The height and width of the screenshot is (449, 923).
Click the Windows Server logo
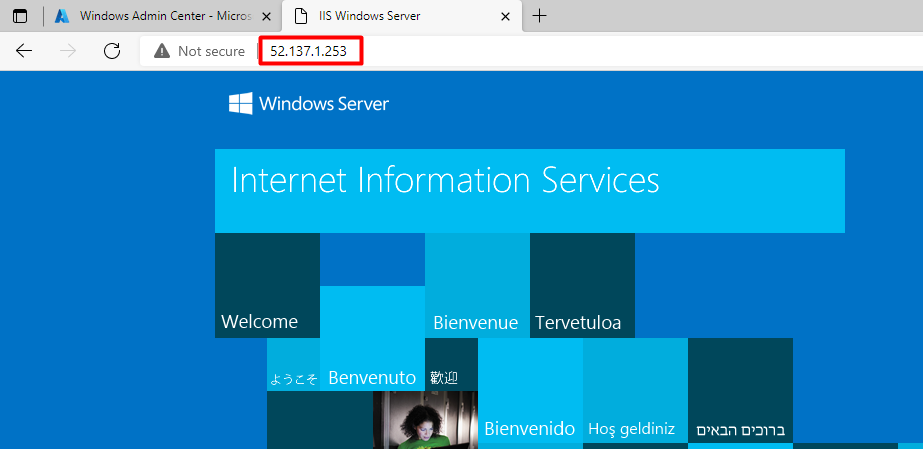pyautogui.click(x=309, y=104)
